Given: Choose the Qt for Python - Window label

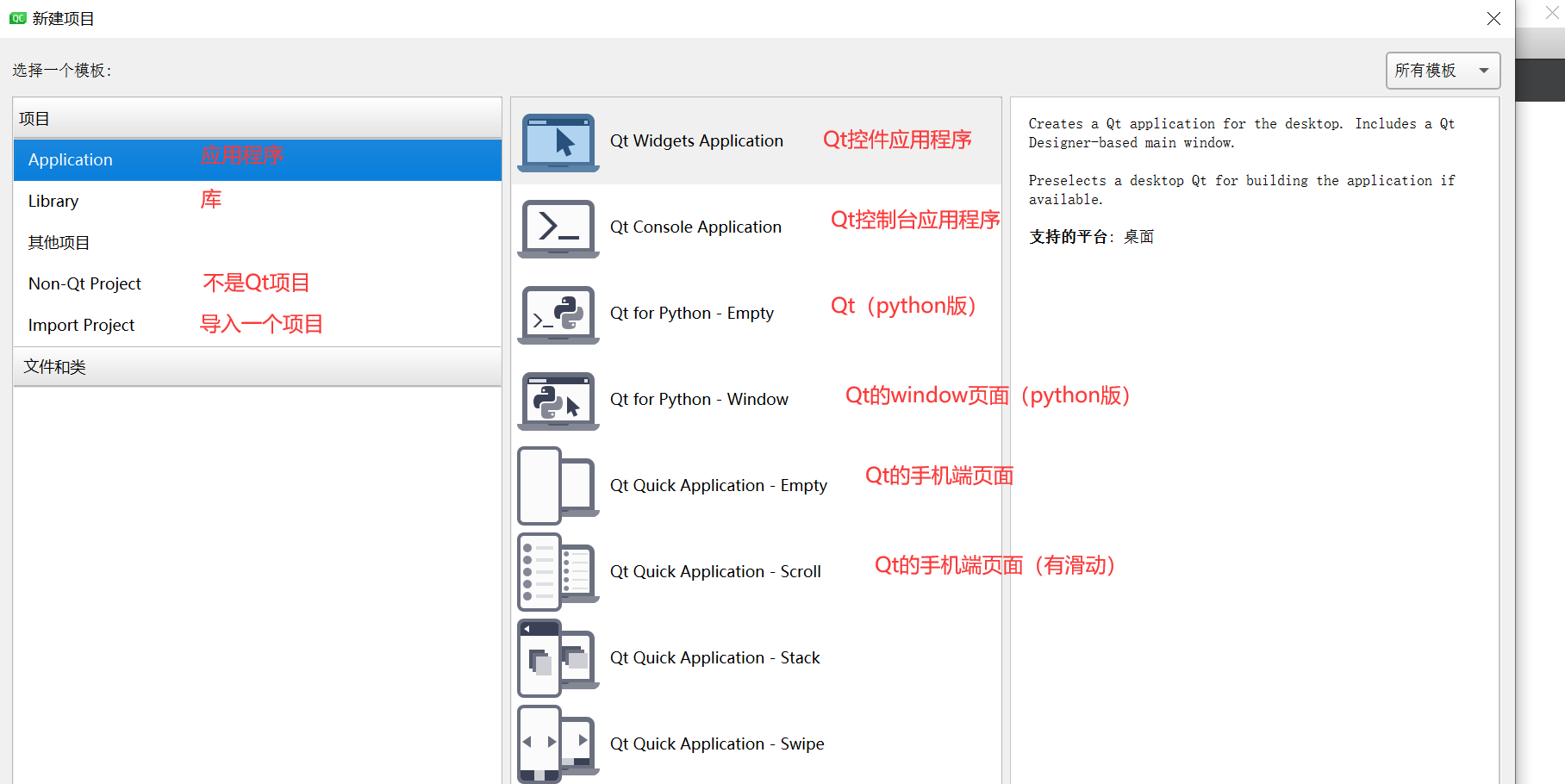Looking at the screenshot, I should click(699, 400).
